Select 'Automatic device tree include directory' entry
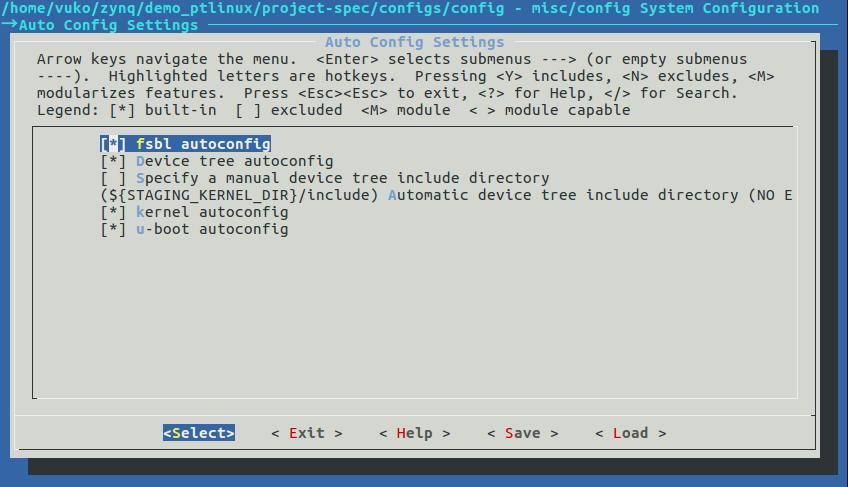Image resolution: width=848 pixels, height=487 pixels. [x=590, y=195]
